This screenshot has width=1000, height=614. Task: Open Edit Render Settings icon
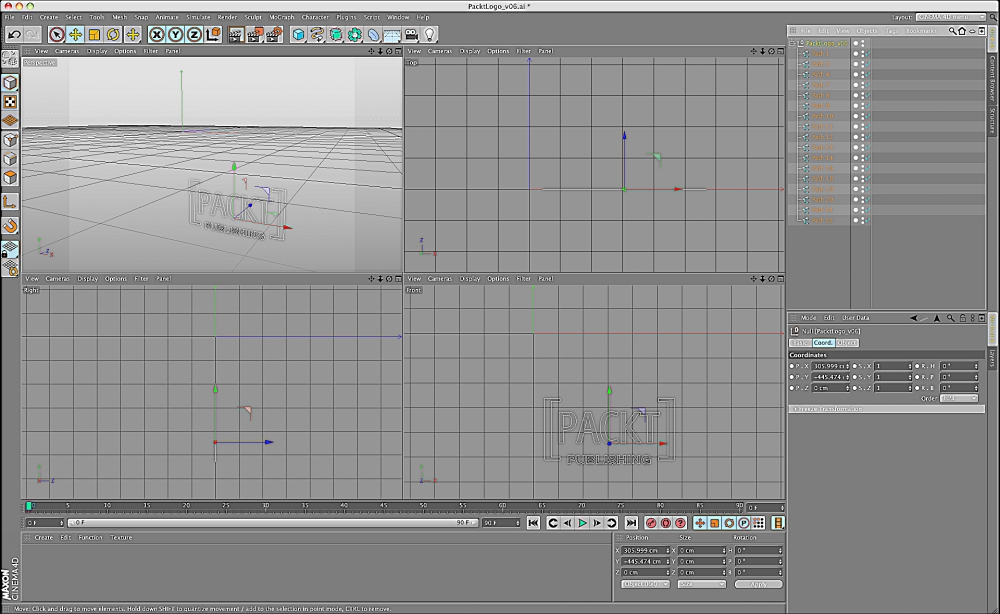pyautogui.click(x=274, y=34)
